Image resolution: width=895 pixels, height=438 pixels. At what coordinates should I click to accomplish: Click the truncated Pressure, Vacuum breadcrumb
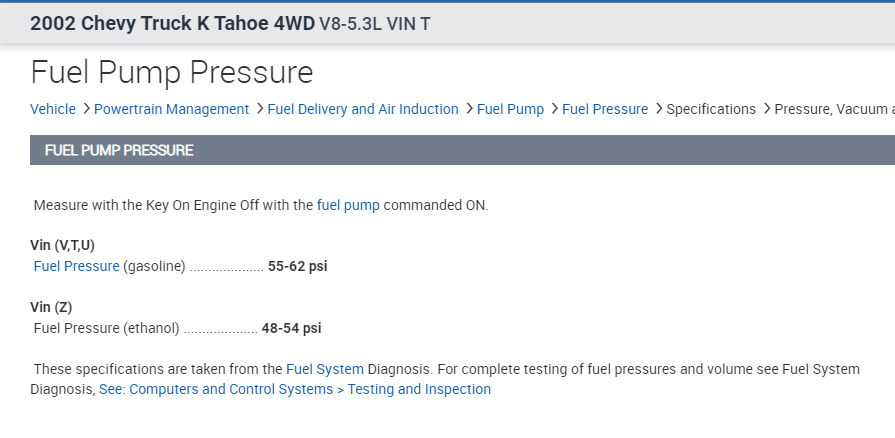tap(833, 109)
